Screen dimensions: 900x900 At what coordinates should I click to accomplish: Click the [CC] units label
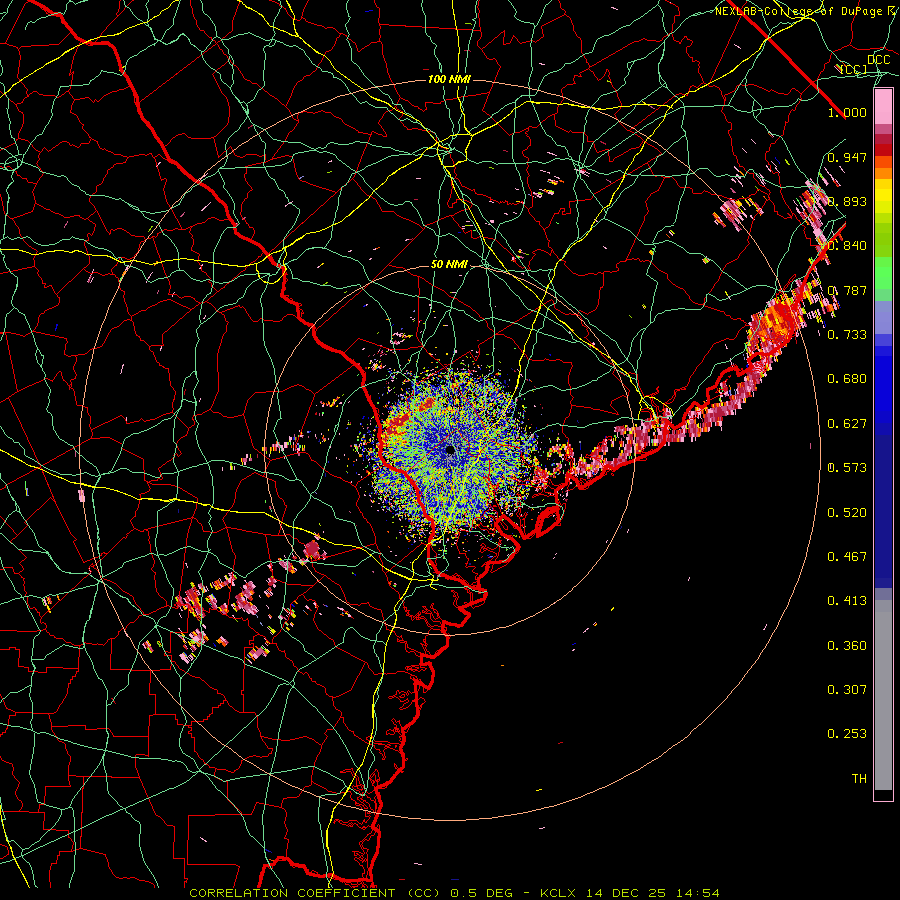(854, 70)
